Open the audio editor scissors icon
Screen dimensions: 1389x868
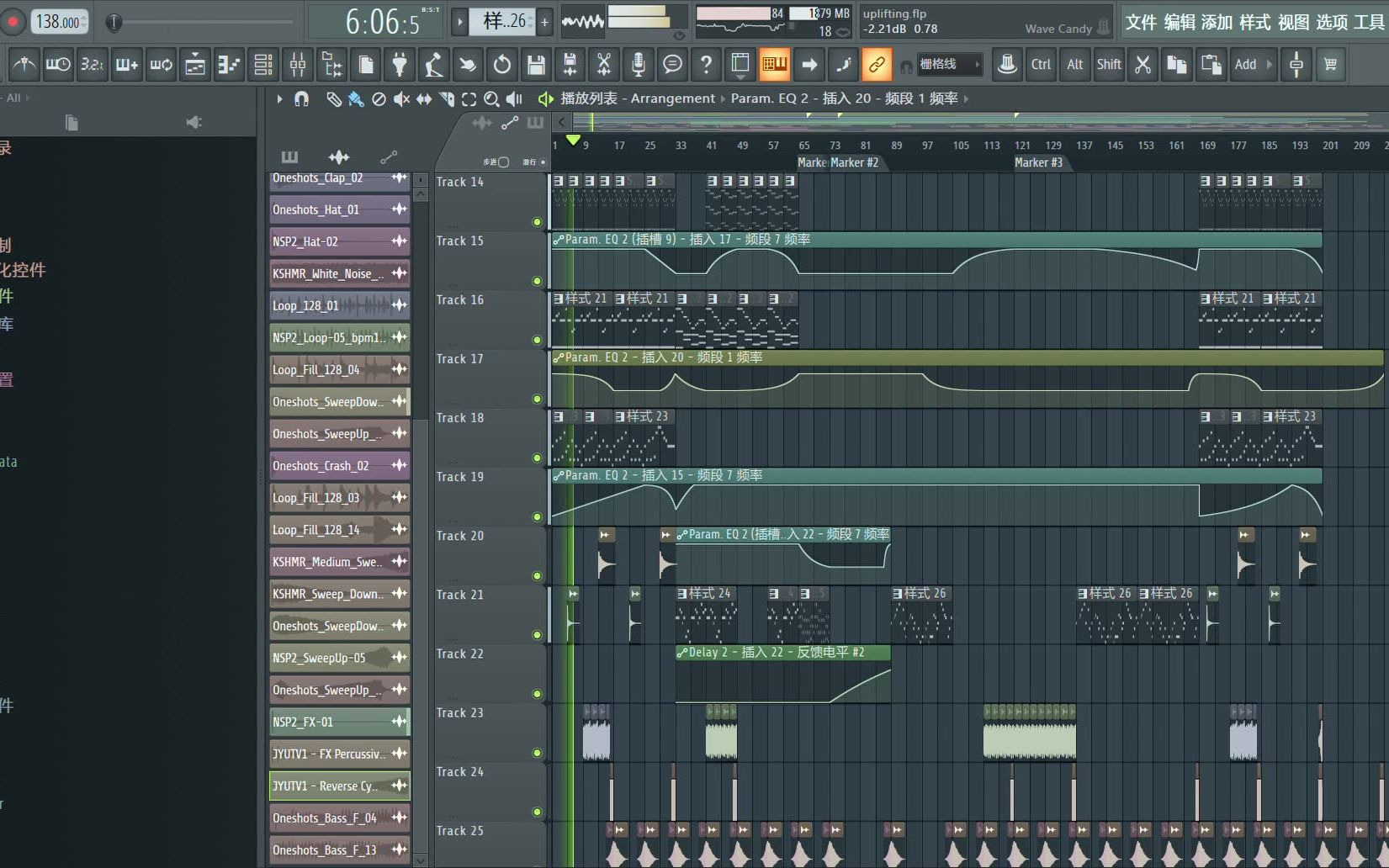(x=604, y=64)
